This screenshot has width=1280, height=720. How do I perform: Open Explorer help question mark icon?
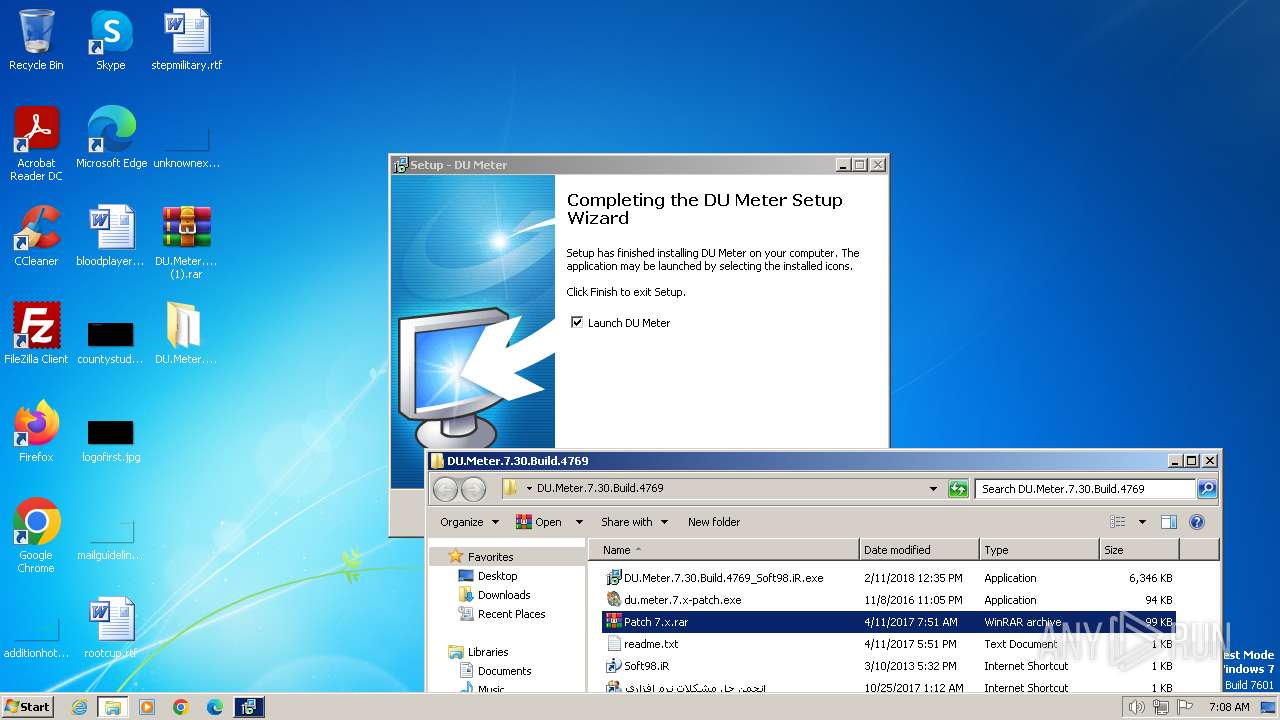1197,522
